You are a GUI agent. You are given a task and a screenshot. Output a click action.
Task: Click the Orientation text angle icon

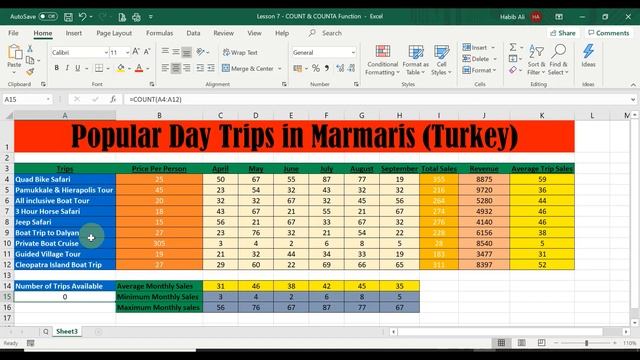200,52
